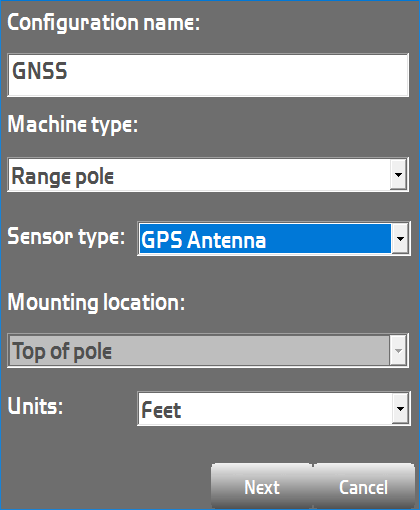Click the Sensor type label
This screenshot has height=510, width=420.
pos(66,237)
